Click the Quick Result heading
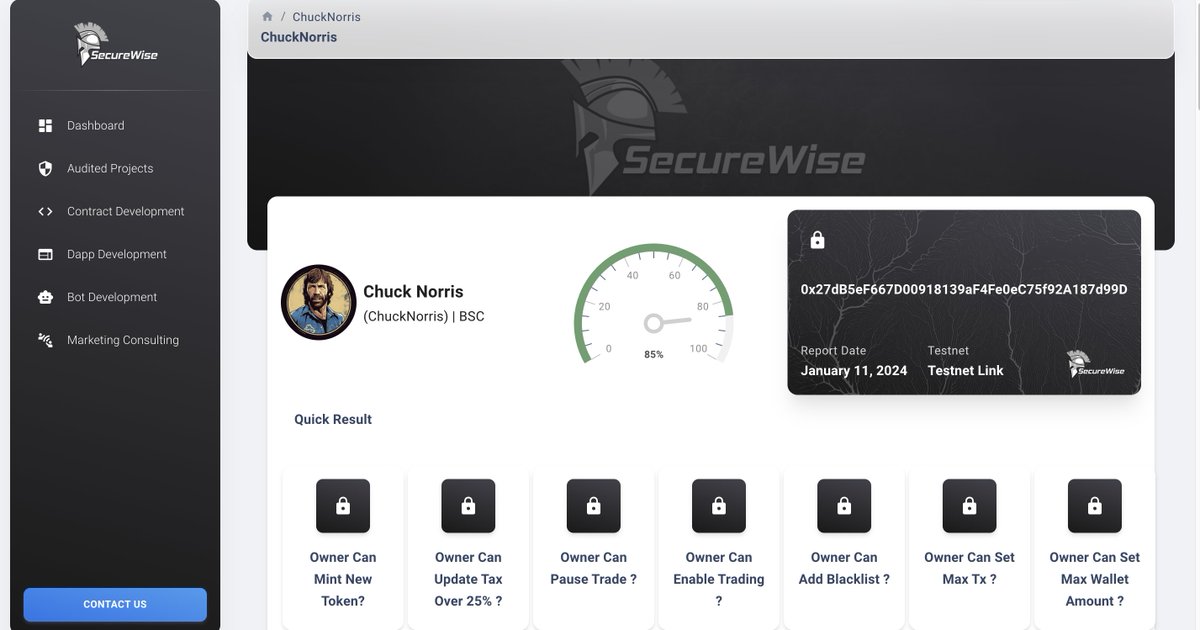This screenshot has width=1200, height=630. tap(333, 419)
